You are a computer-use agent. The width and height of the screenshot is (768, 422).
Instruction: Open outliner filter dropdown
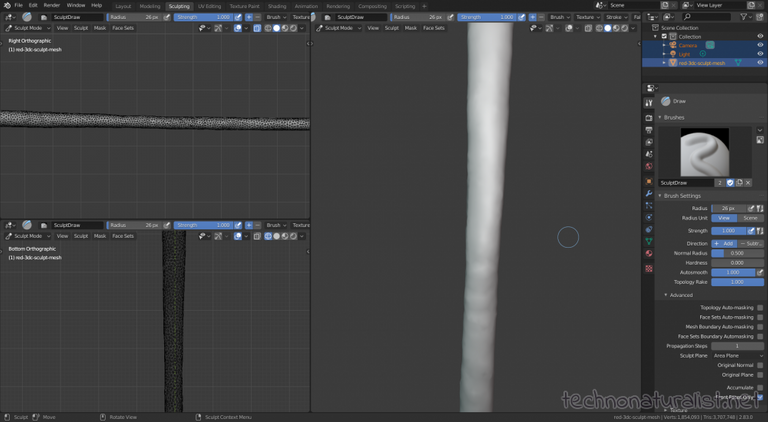tap(745, 17)
